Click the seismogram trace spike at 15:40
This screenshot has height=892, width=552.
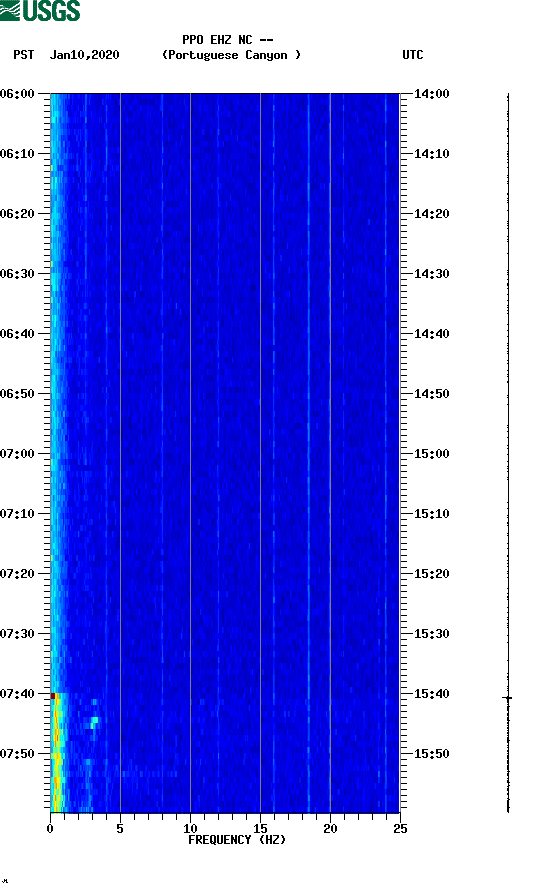pyautogui.click(x=508, y=697)
